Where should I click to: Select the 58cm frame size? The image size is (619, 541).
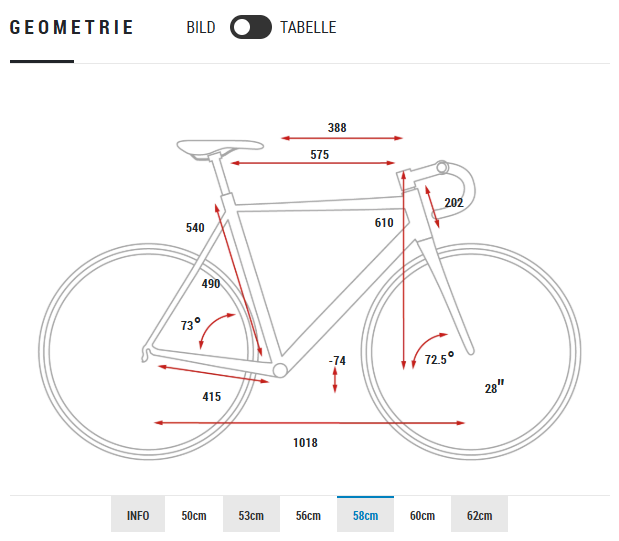(365, 515)
